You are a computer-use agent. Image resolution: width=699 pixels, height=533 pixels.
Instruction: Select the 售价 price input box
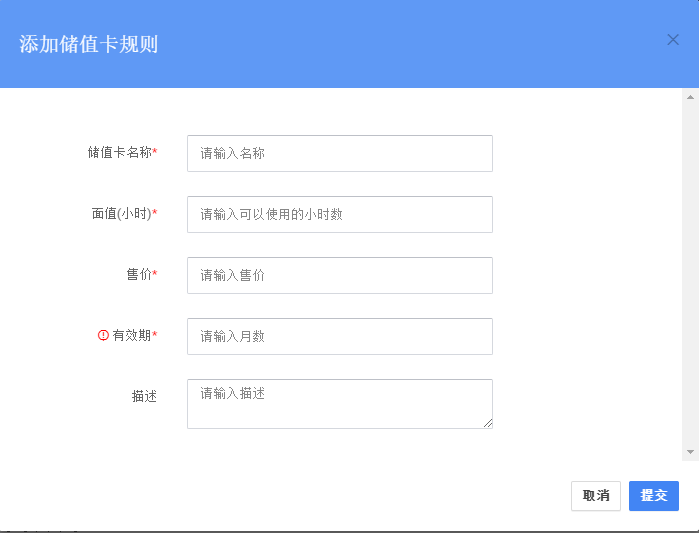340,275
